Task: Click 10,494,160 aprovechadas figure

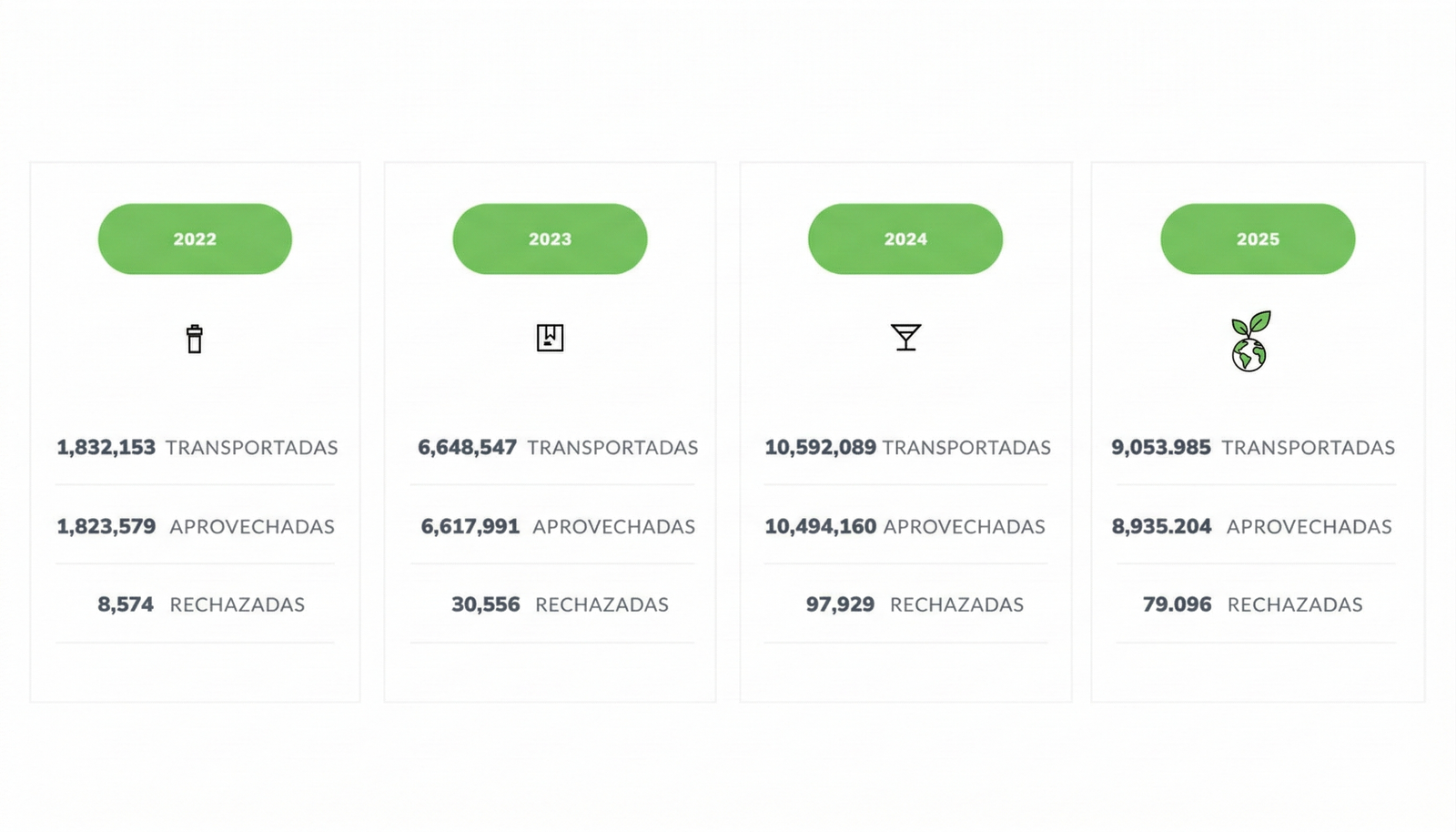Action: click(x=820, y=527)
